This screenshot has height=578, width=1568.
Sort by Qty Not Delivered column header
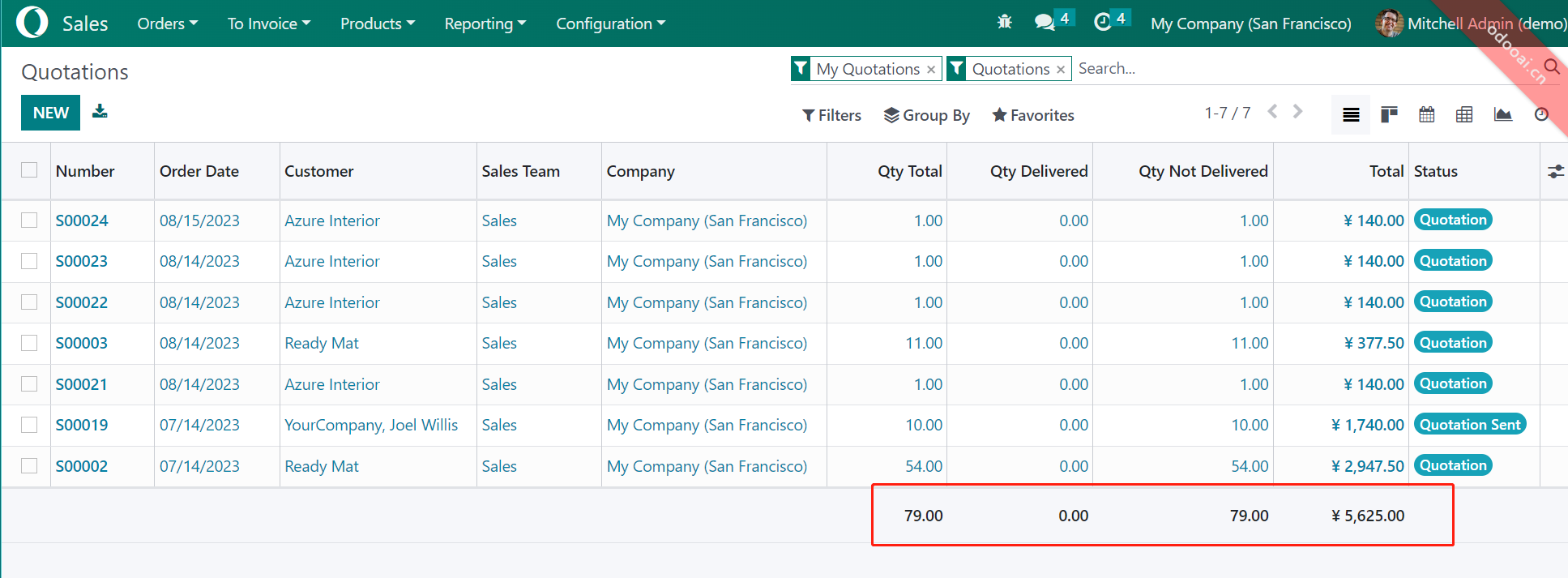pos(1203,171)
